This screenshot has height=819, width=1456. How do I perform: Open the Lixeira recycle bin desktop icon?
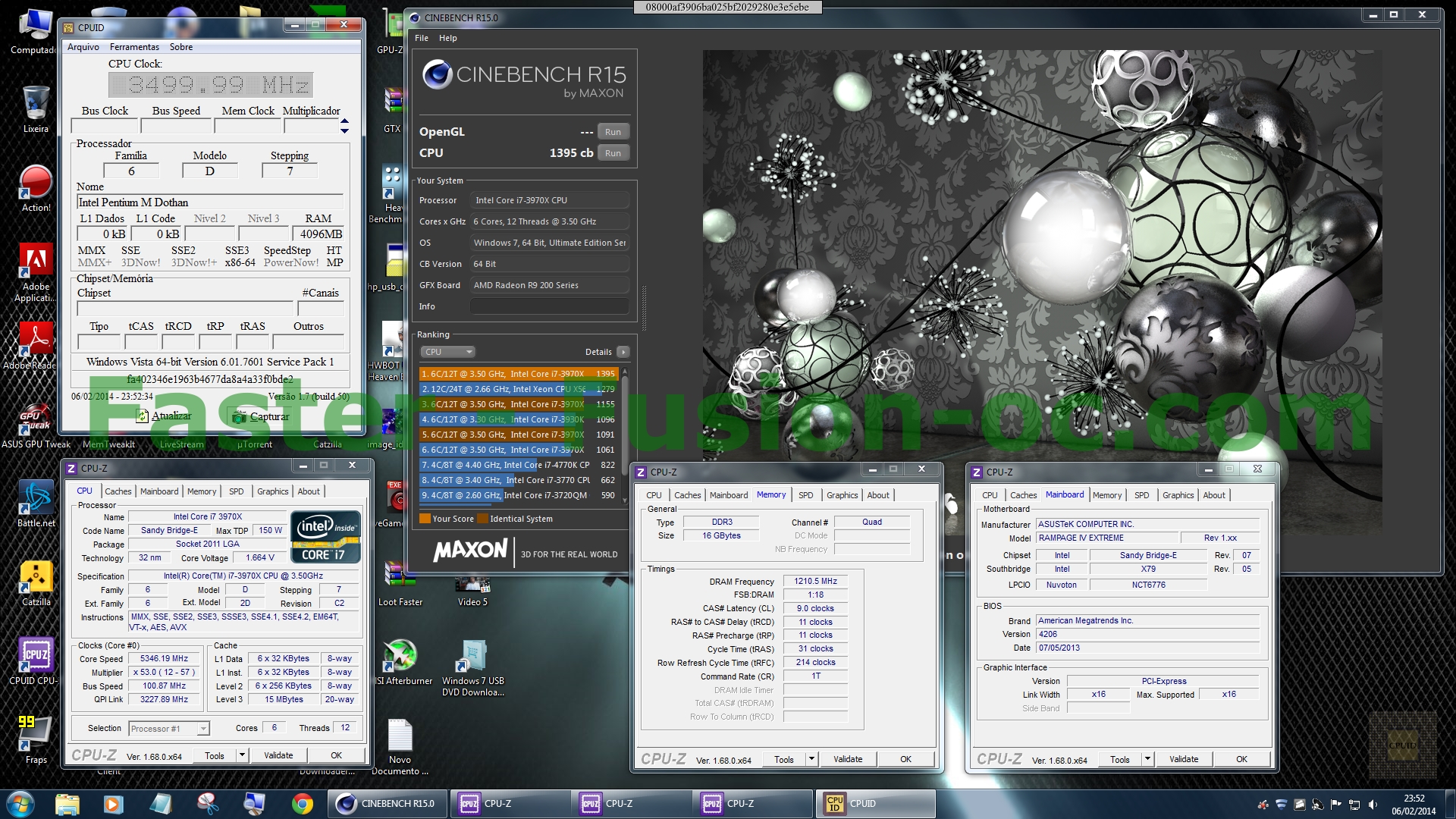[36, 108]
